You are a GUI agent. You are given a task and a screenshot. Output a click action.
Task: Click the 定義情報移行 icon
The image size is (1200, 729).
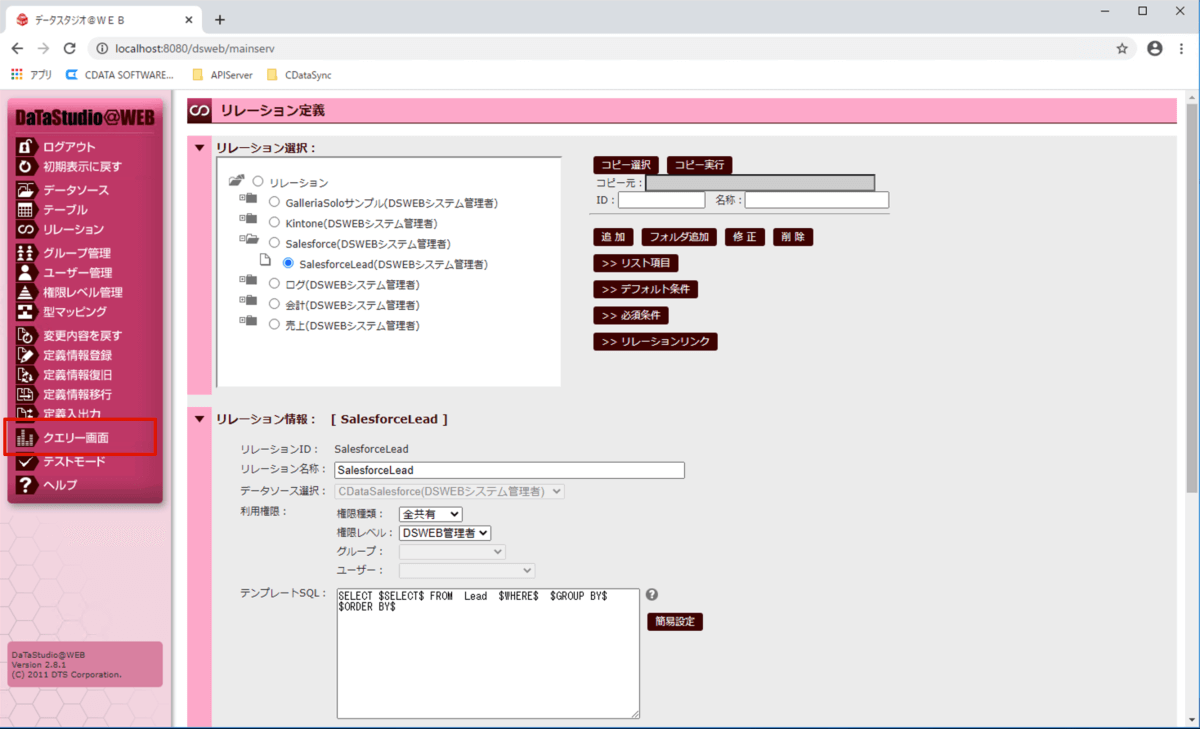[26, 394]
